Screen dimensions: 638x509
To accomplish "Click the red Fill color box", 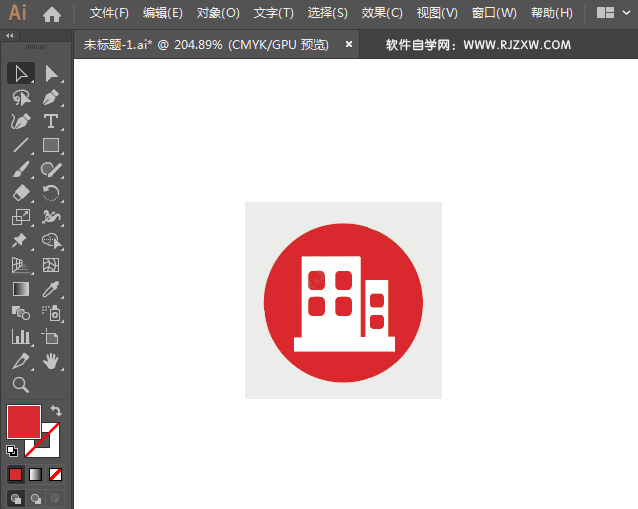I will [x=24, y=422].
